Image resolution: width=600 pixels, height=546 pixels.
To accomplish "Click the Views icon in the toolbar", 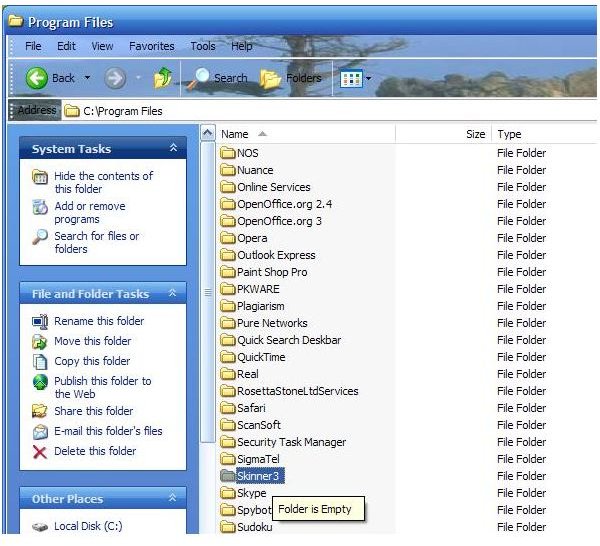I will (x=351, y=79).
